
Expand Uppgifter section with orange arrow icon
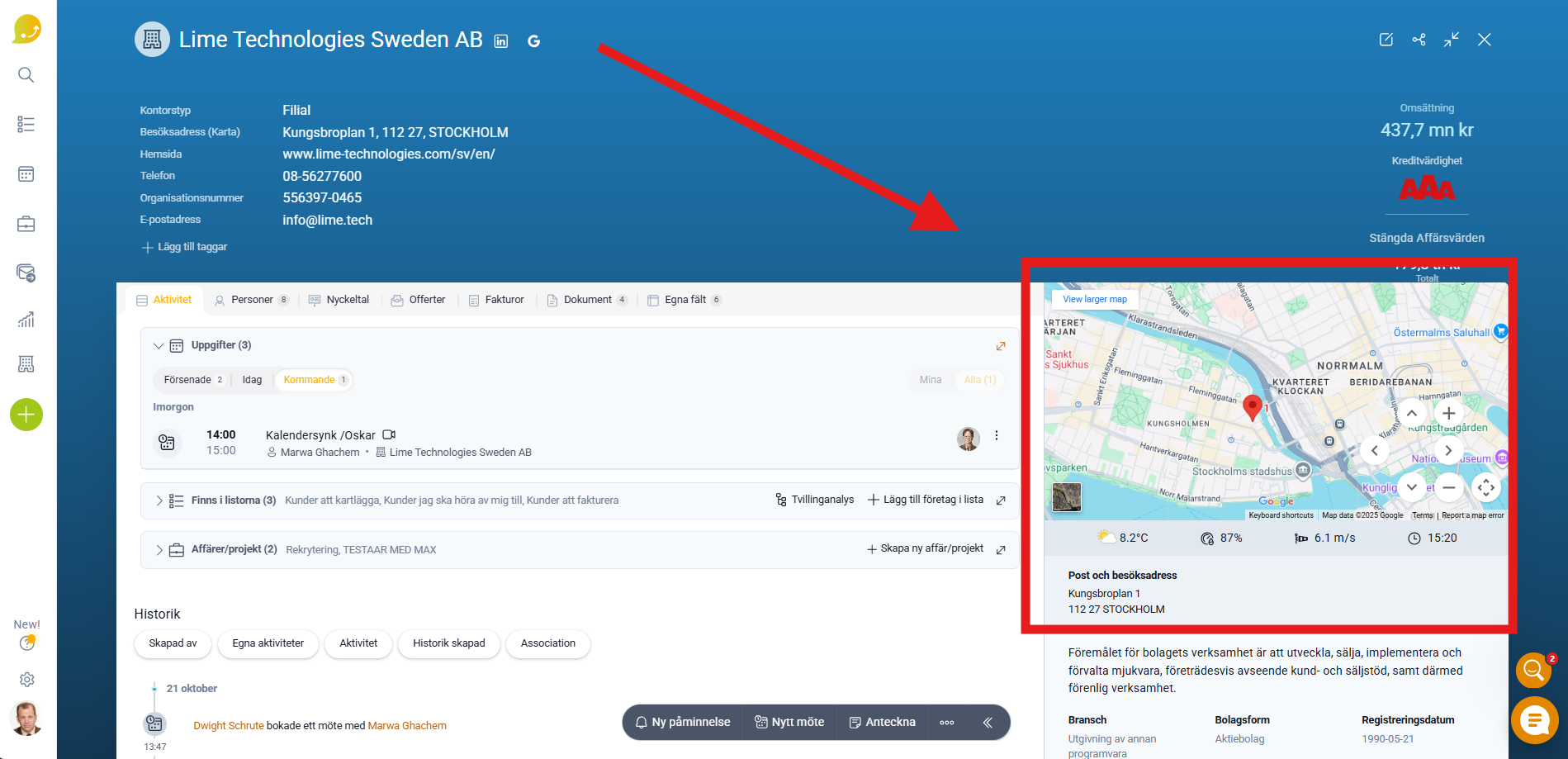click(x=1001, y=346)
